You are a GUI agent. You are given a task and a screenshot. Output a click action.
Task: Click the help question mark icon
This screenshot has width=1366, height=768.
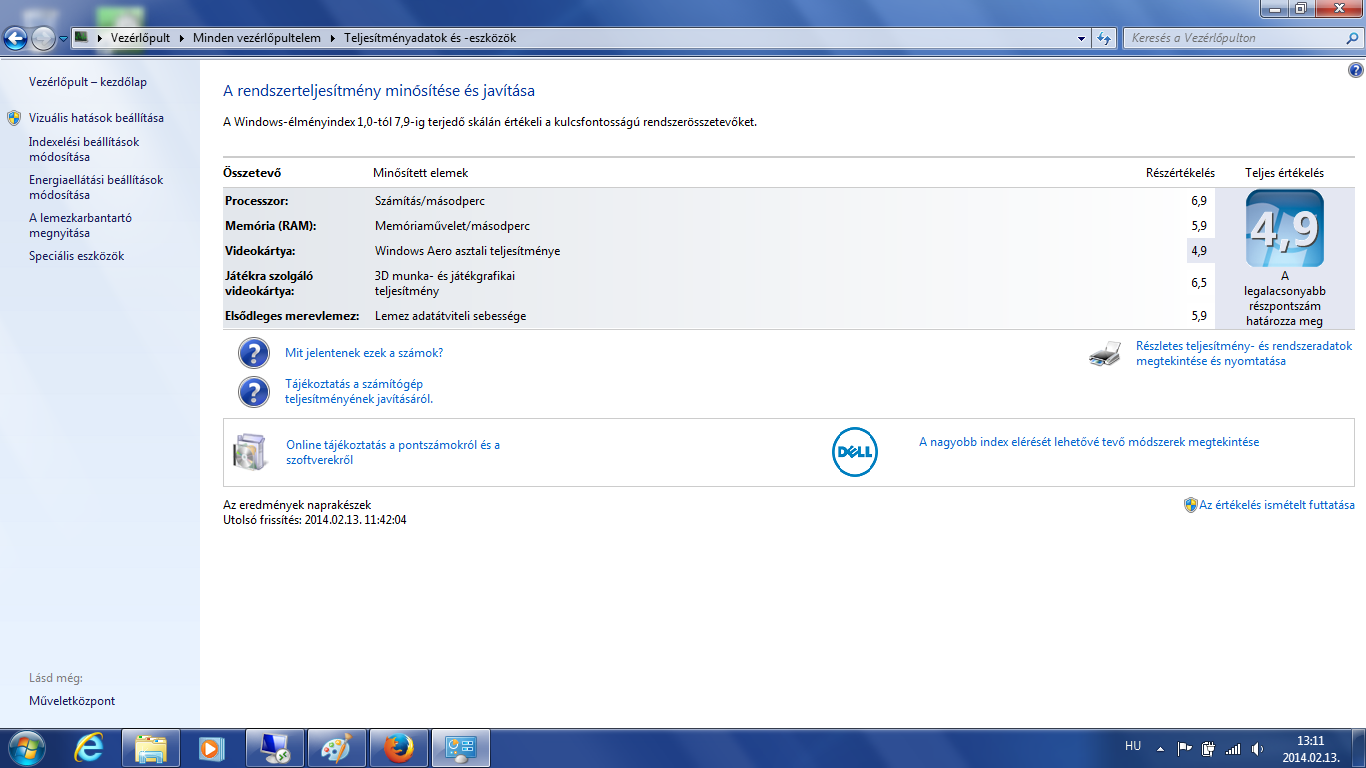[1355, 70]
